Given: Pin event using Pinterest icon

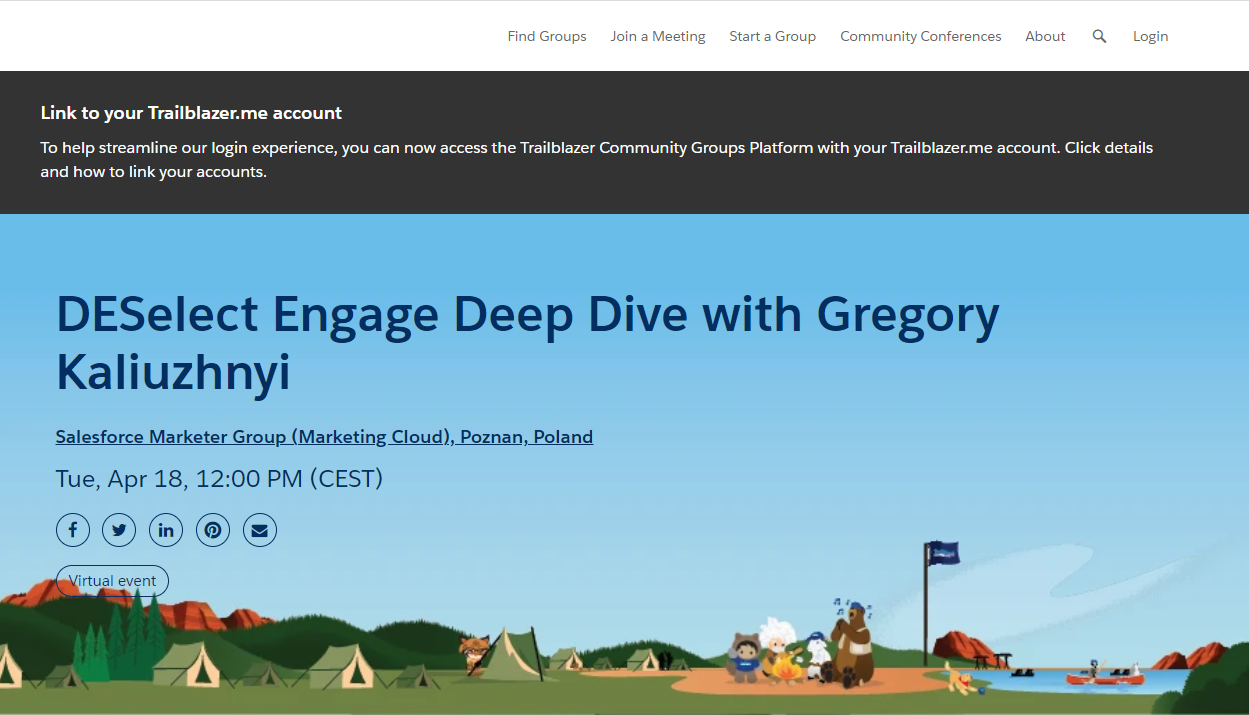Looking at the screenshot, I should pyautogui.click(x=213, y=530).
